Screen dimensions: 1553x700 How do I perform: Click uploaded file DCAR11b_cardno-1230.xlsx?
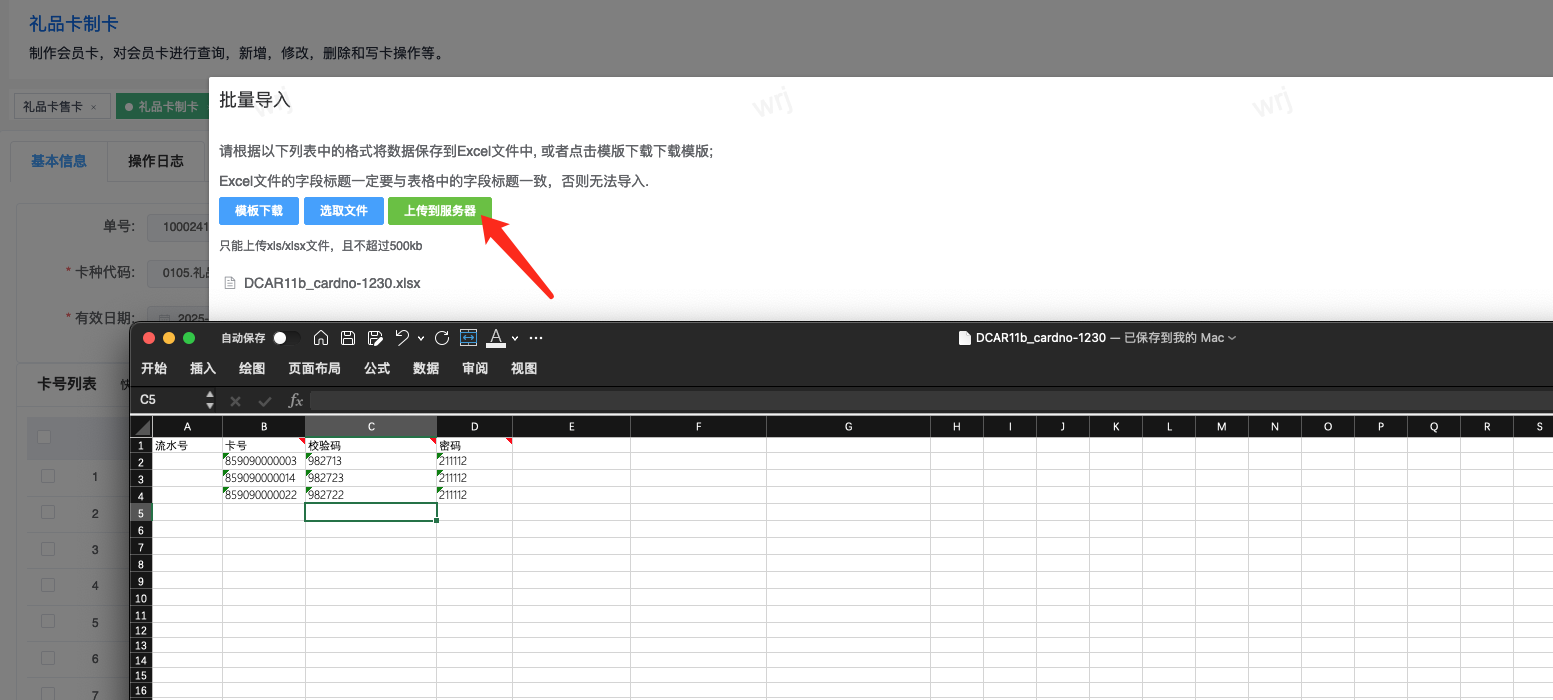332,283
